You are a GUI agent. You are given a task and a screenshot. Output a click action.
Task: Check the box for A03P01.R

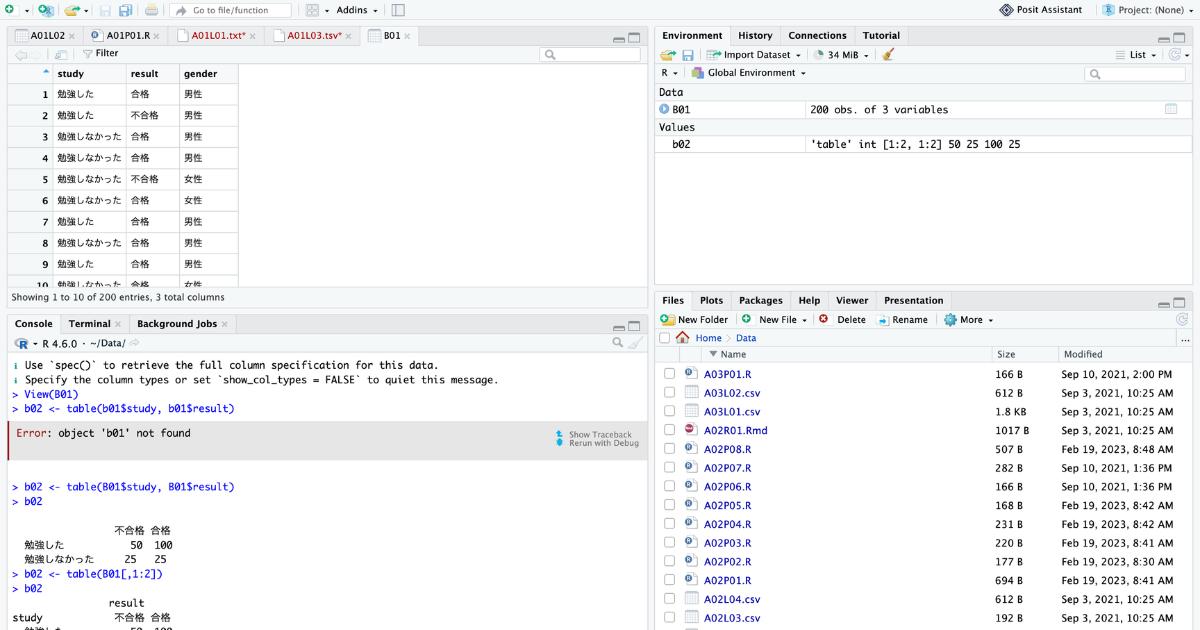669,374
